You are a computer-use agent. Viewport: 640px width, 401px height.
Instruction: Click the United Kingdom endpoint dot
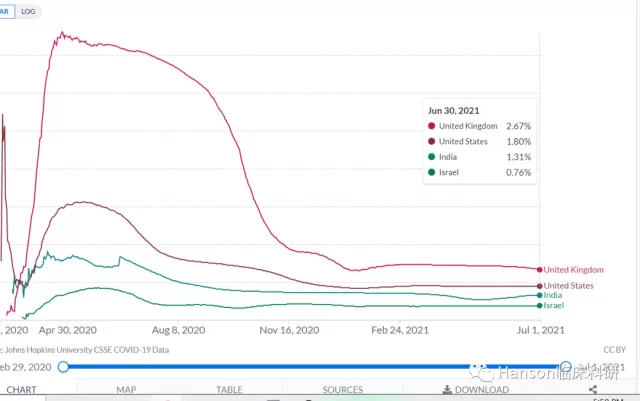coord(540,270)
